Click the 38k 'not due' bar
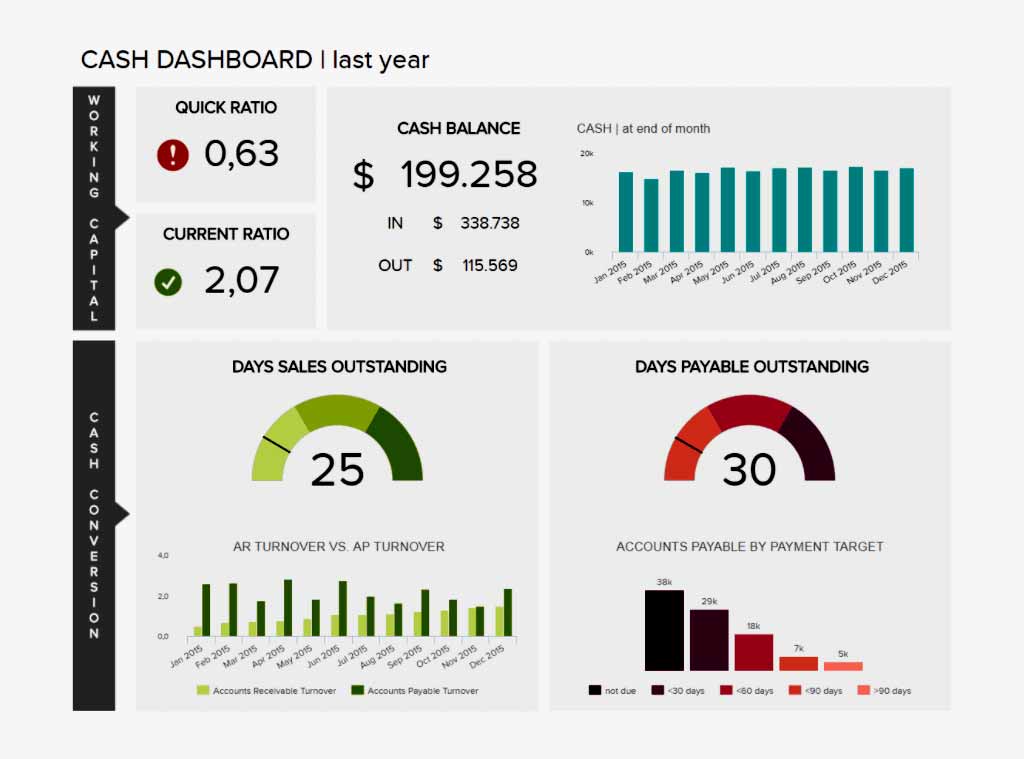 coord(664,630)
